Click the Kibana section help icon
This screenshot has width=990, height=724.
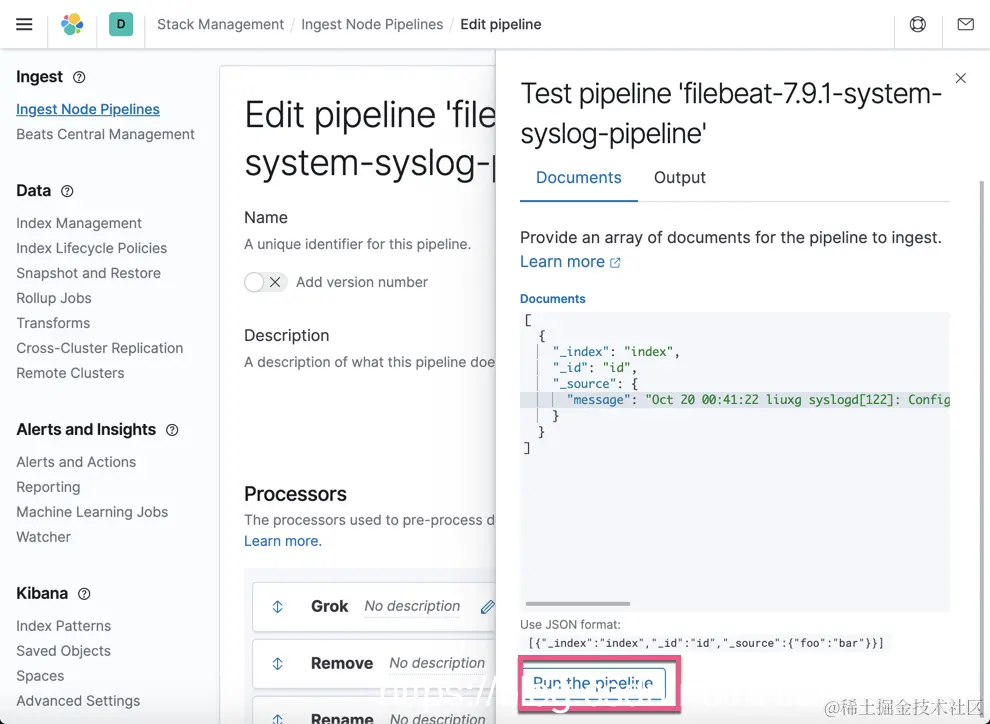84,593
